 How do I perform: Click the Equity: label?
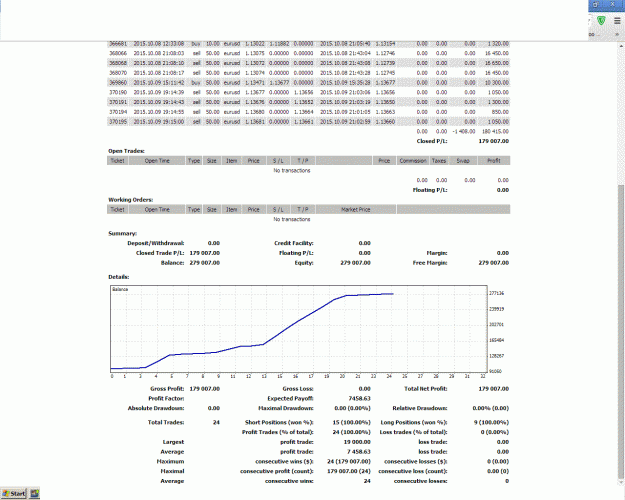(x=304, y=263)
